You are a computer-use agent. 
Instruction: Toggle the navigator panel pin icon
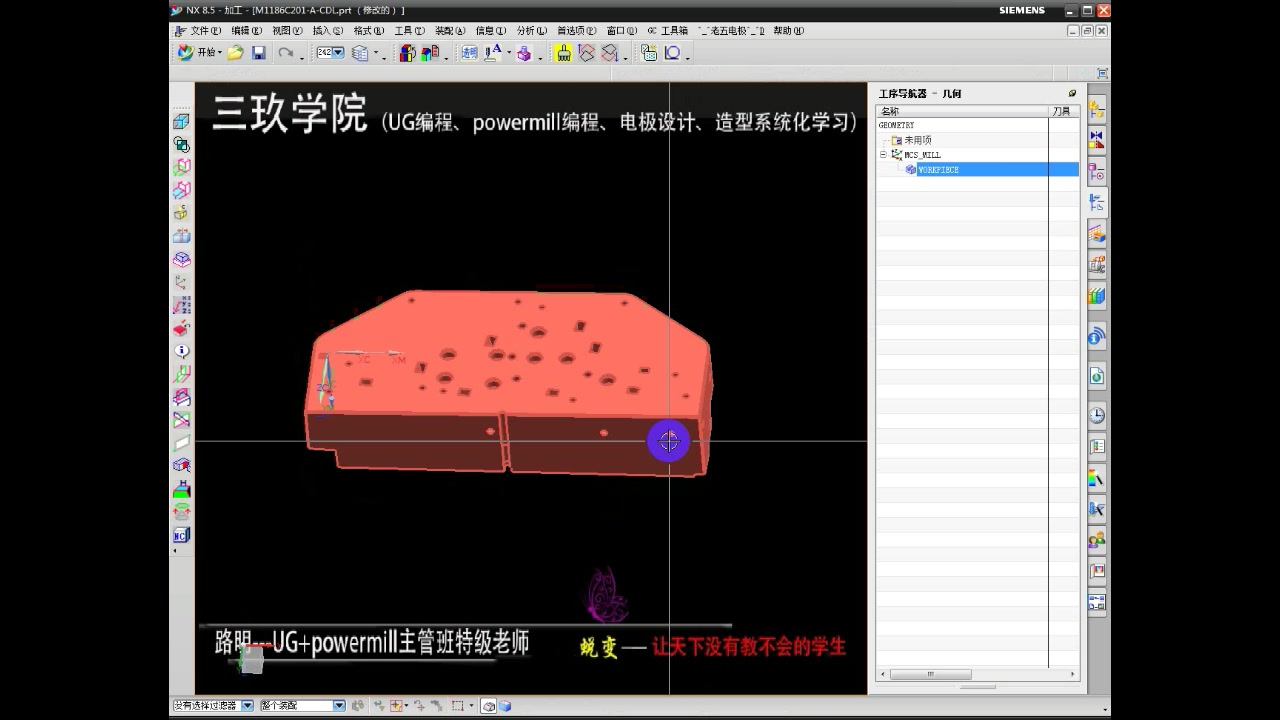pyautogui.click(x=1073, y=93)
